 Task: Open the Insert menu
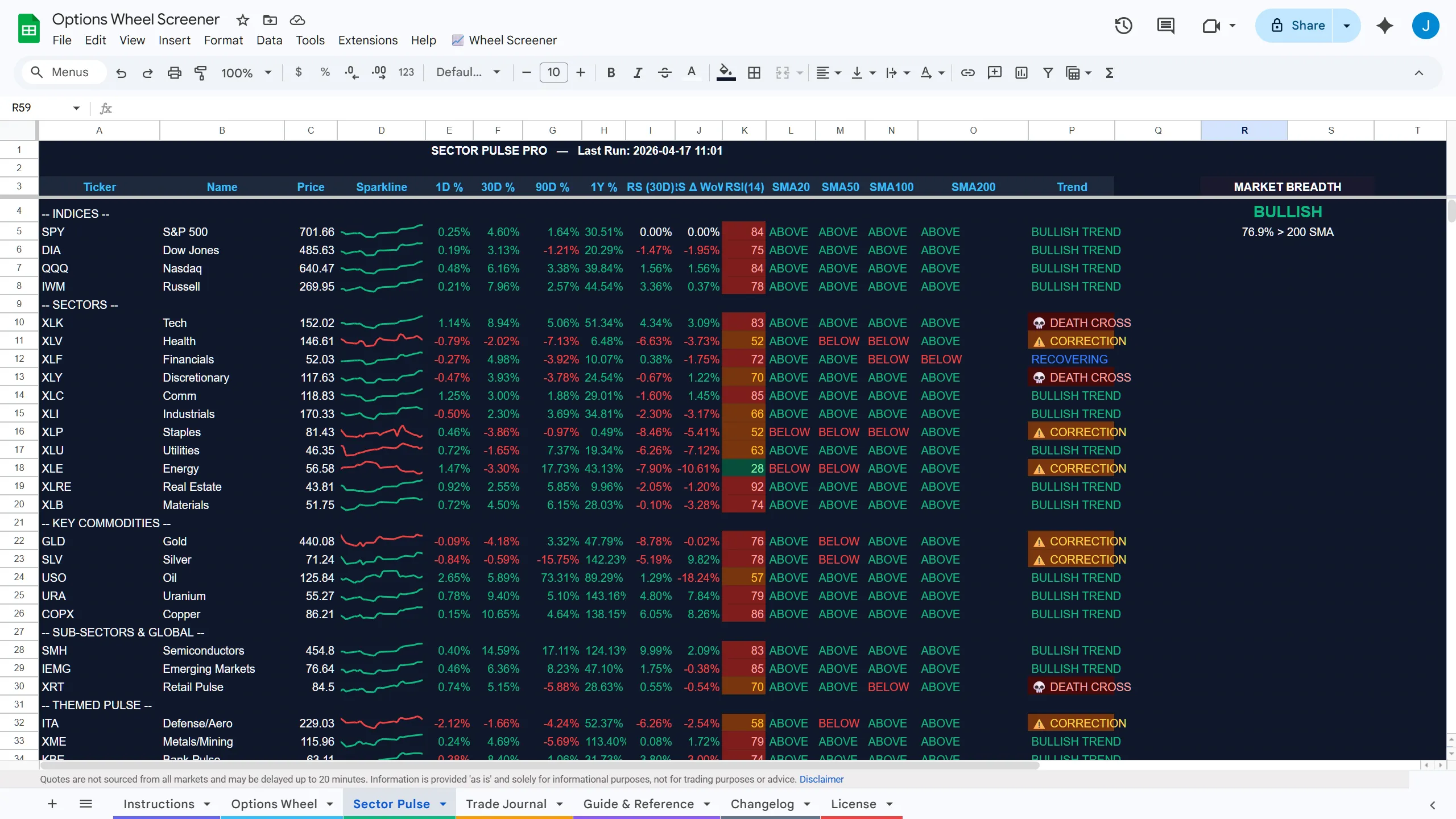tap(174, 40)
